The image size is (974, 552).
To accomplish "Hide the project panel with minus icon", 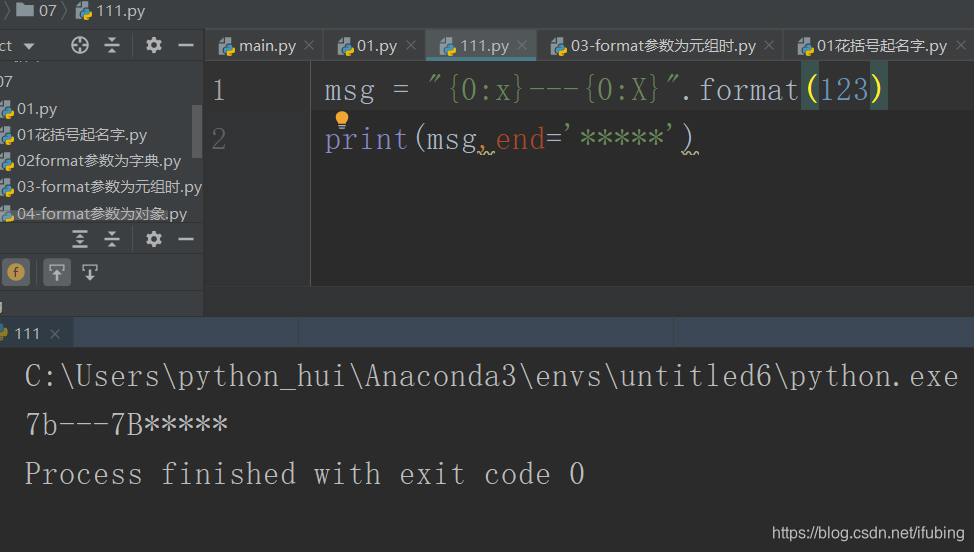I will (x=186, y=45).
